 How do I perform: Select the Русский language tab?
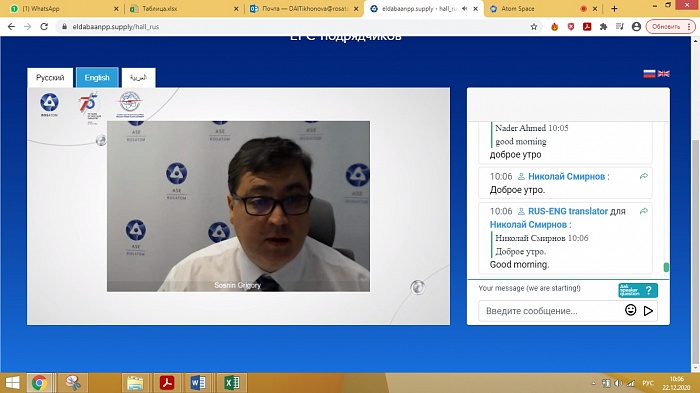pos(50,78)
